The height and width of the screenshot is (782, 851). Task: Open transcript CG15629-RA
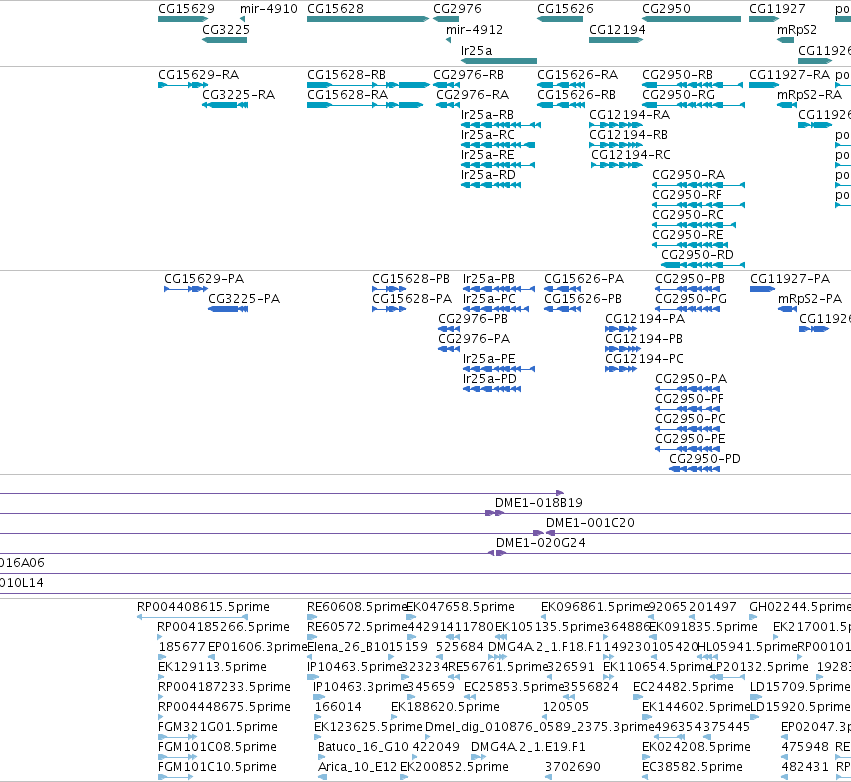[x=199, y=74]
